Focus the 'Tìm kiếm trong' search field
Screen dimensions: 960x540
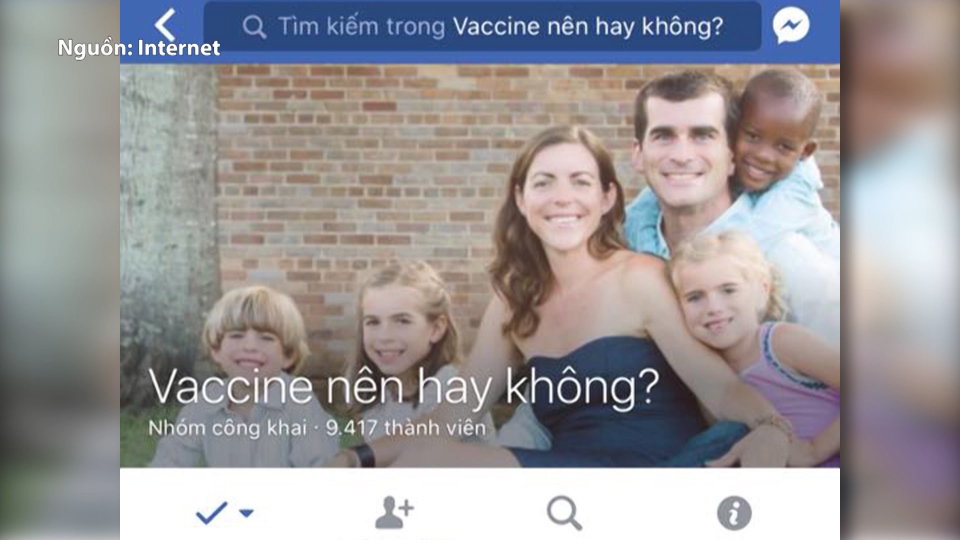[x=482, y=26]
